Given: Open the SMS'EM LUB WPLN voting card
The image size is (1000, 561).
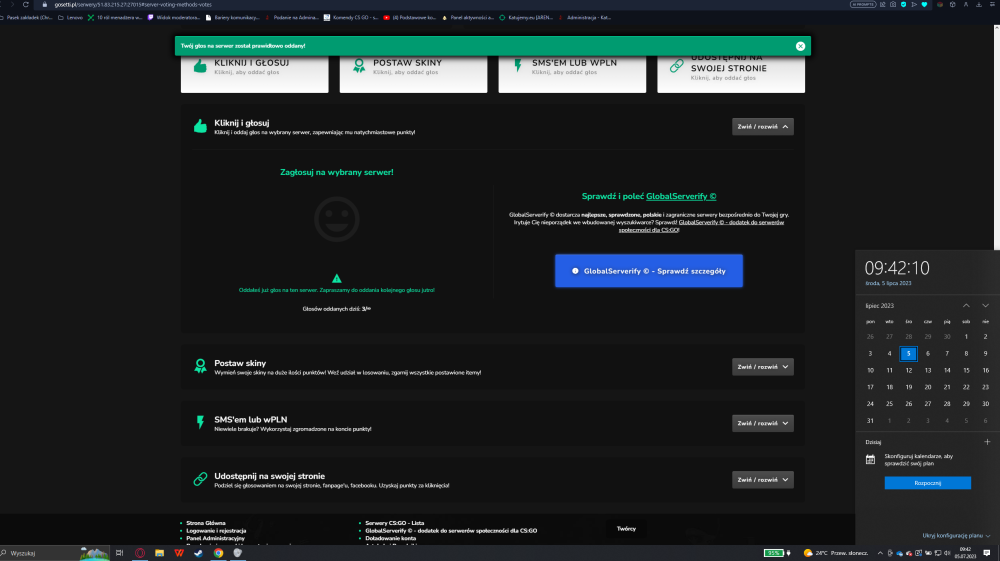Looking at the screenshot, I should pyautogui.click(x=572, y=74).
